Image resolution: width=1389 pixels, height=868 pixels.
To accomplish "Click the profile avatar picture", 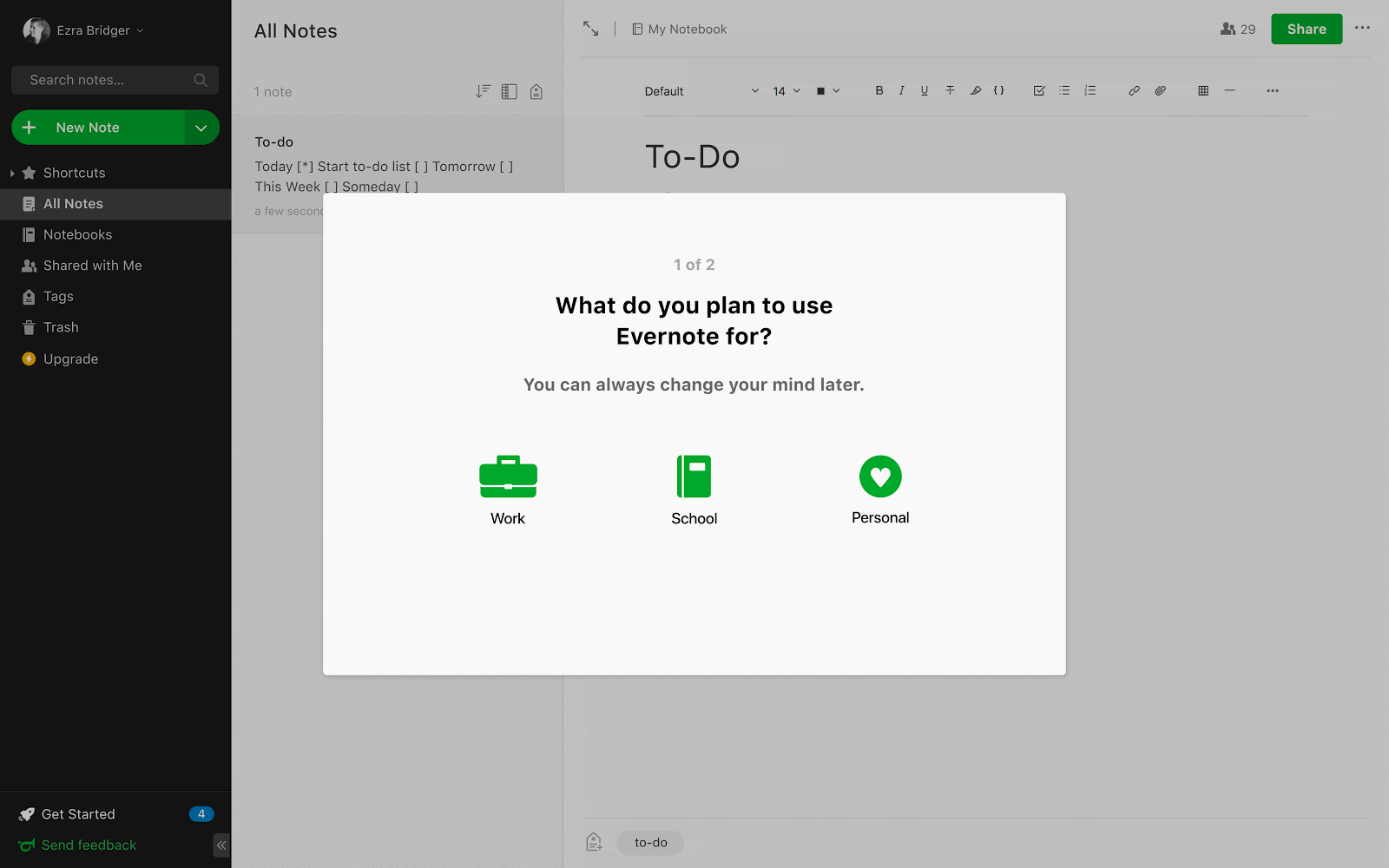I will coord(36,30).
